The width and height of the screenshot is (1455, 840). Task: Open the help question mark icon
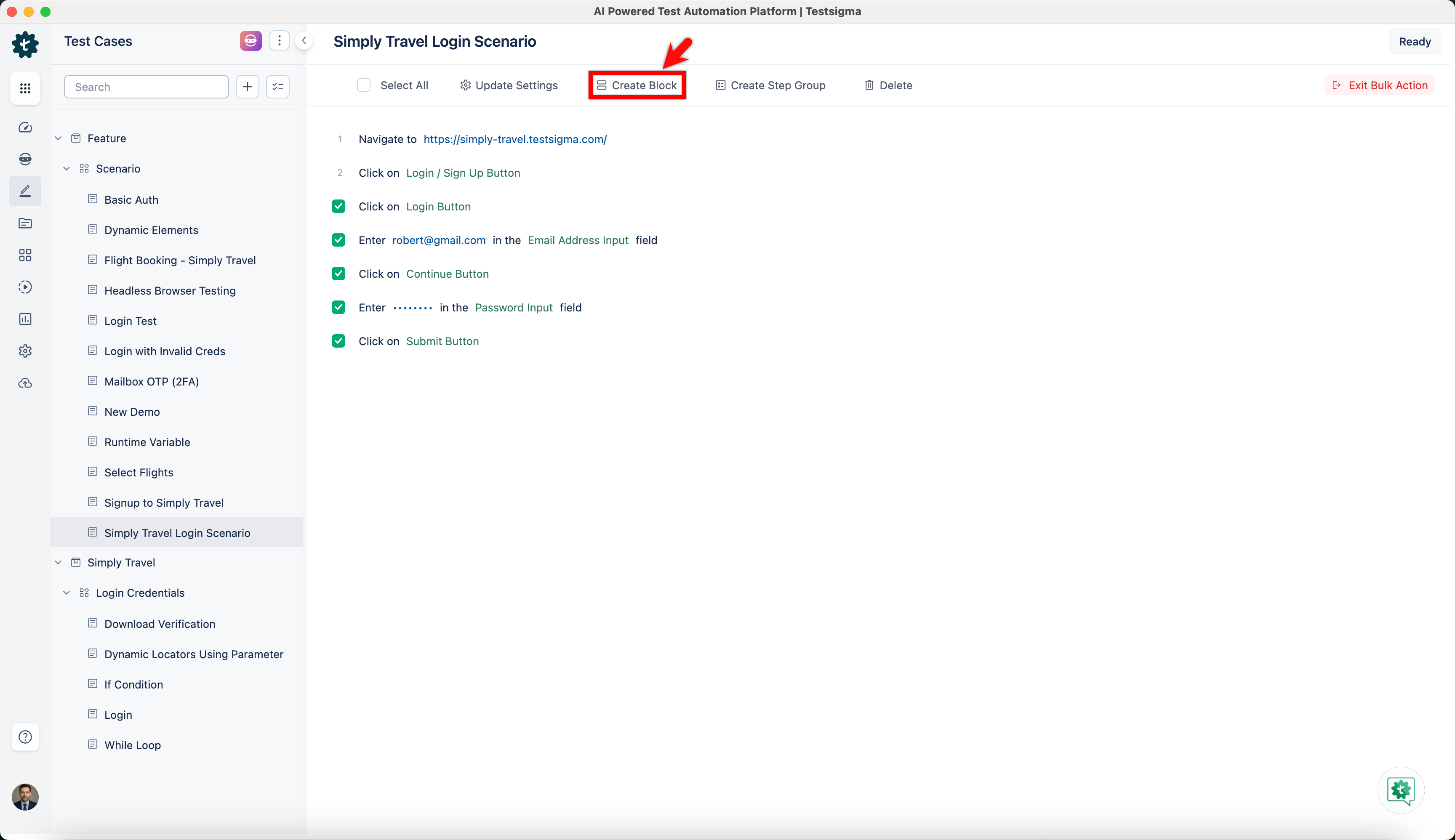[25, 737]
